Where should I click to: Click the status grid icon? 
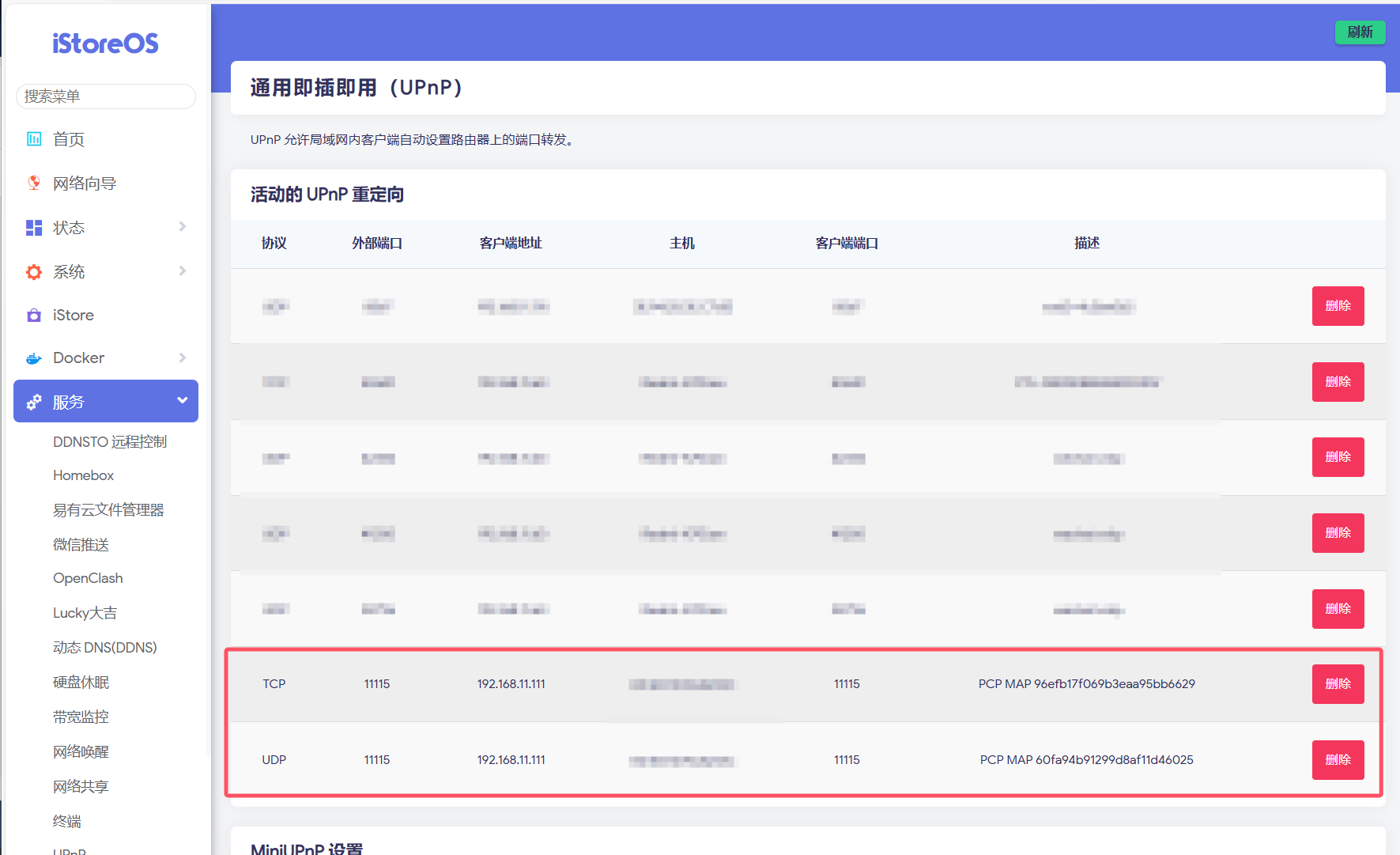34,228
